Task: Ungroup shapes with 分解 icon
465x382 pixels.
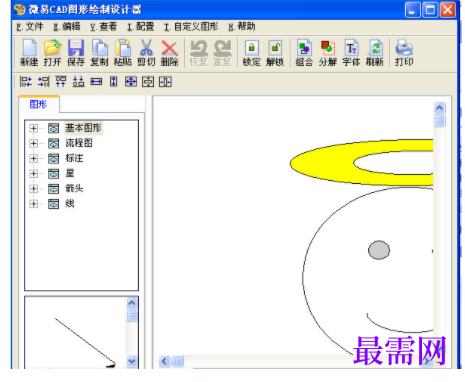Action: pyautogui.click(x=328, y=53)
